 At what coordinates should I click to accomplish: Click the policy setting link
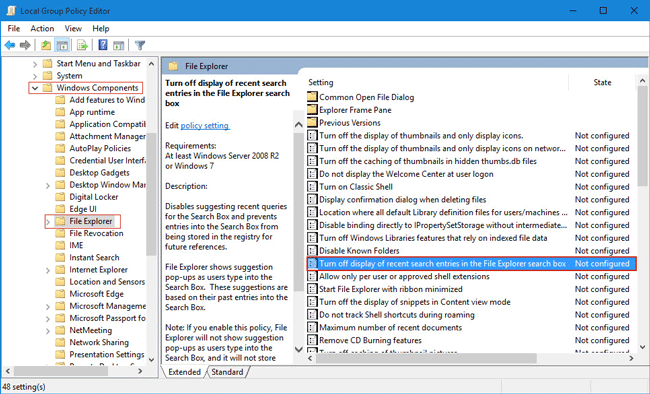pyautogui.click(x=205, y=125)
